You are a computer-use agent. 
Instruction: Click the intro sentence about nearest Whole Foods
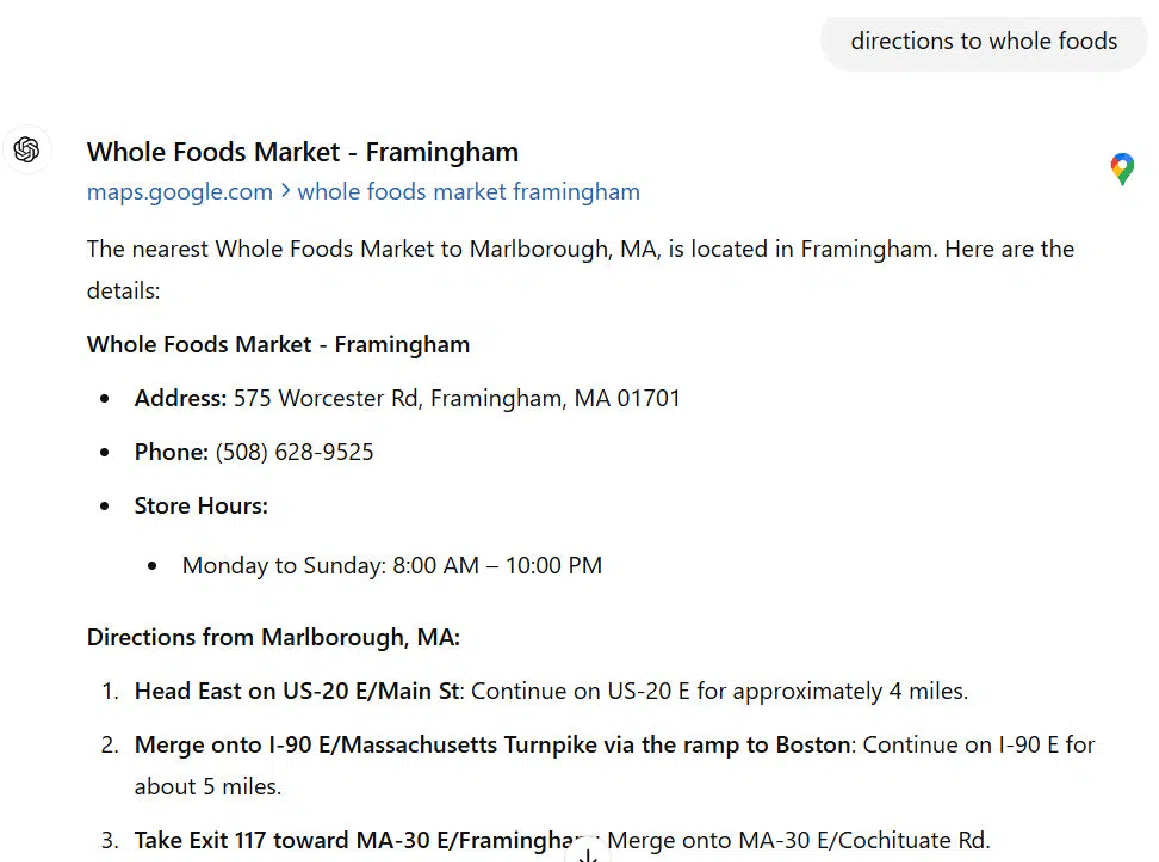[580, 270]
